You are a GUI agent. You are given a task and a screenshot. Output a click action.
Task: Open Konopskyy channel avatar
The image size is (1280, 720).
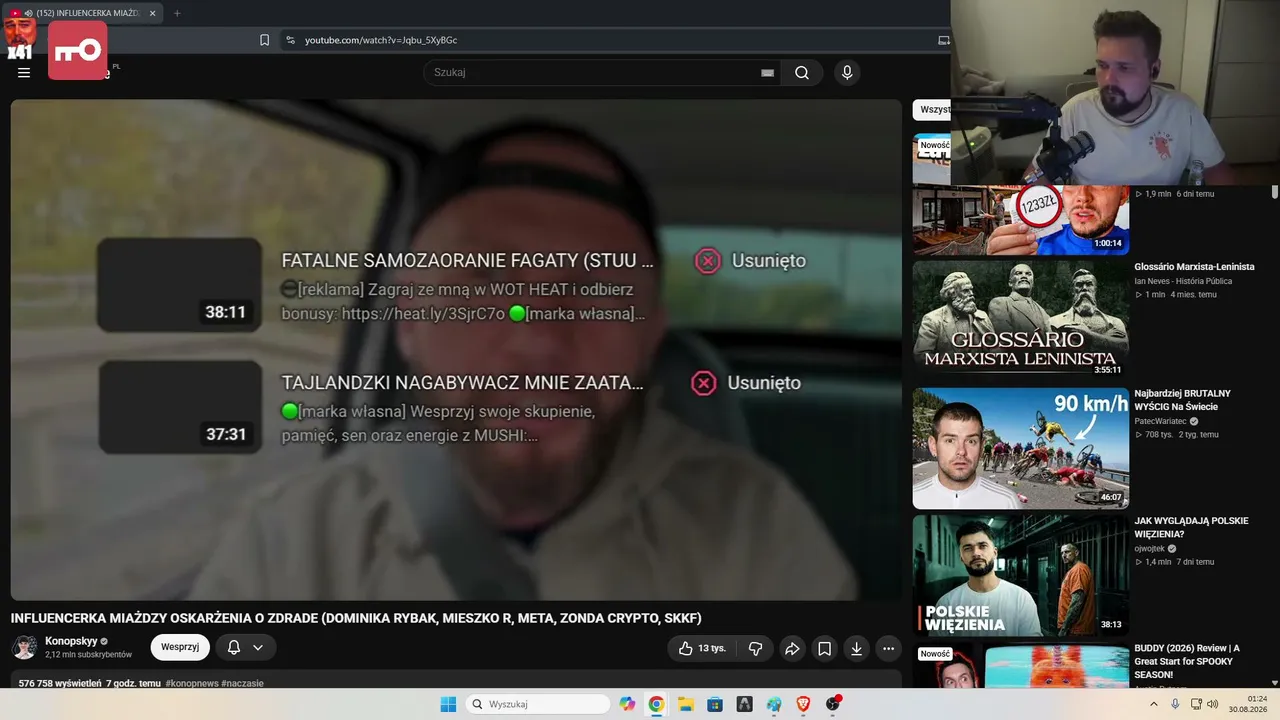[x=24, y=647]
